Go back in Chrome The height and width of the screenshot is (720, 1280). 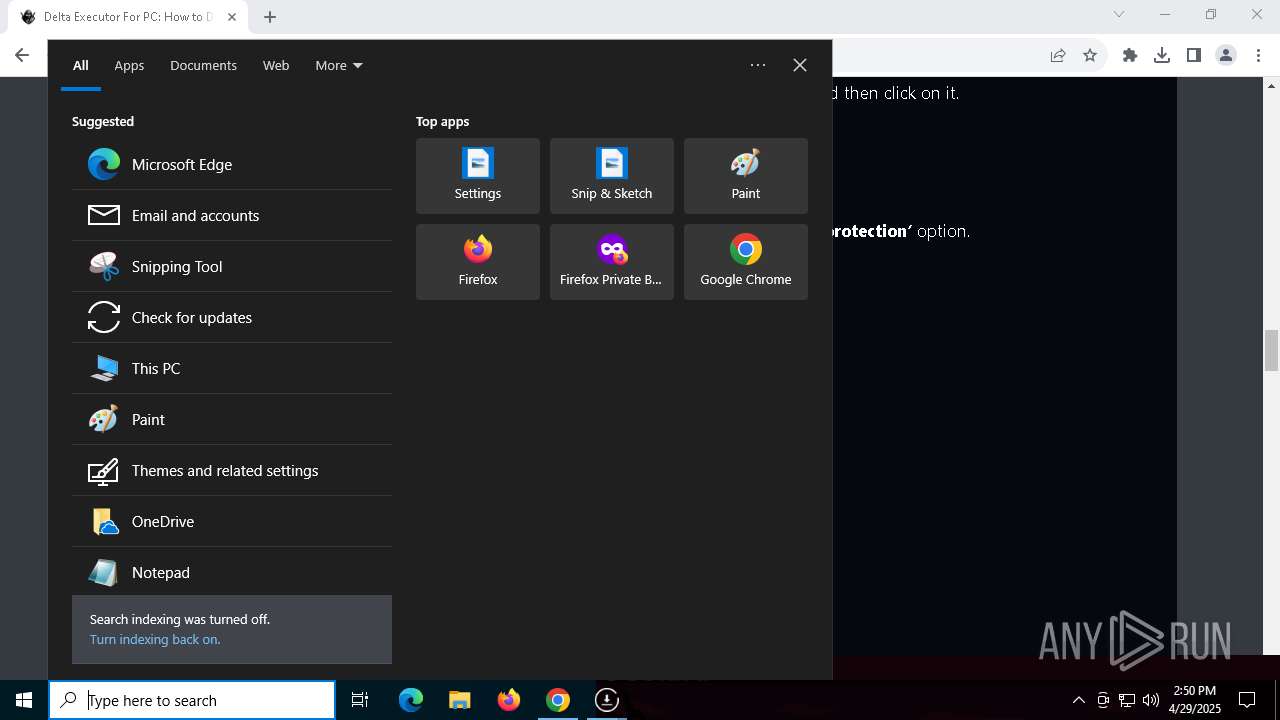22,55
